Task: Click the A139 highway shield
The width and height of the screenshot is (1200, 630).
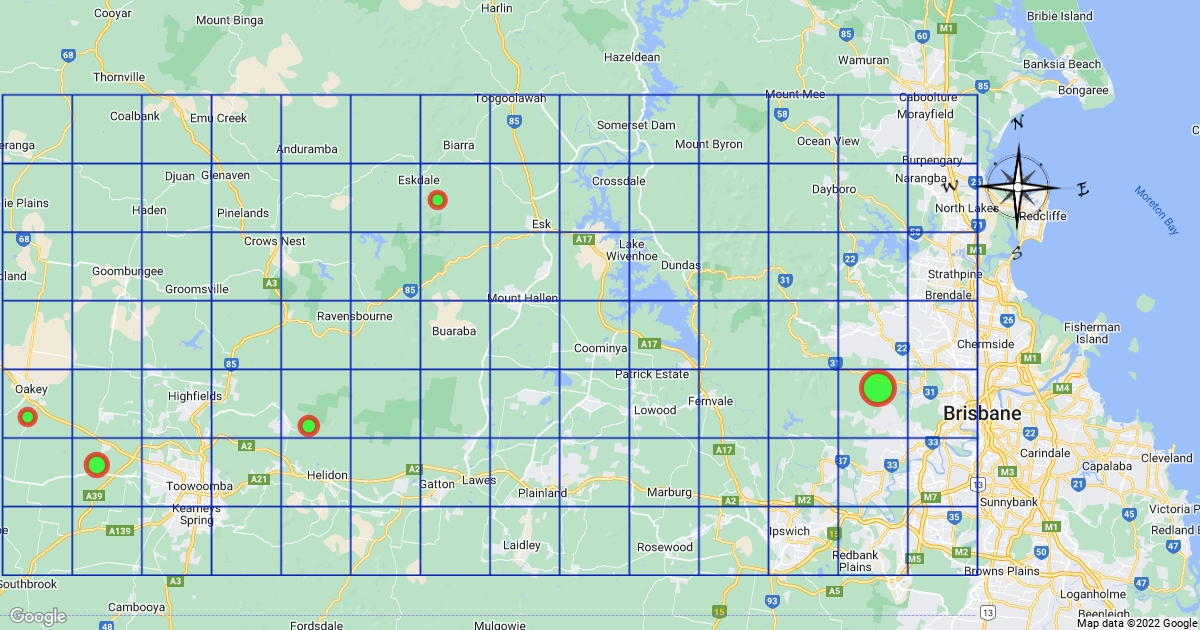Action: (x=119, y=530)
